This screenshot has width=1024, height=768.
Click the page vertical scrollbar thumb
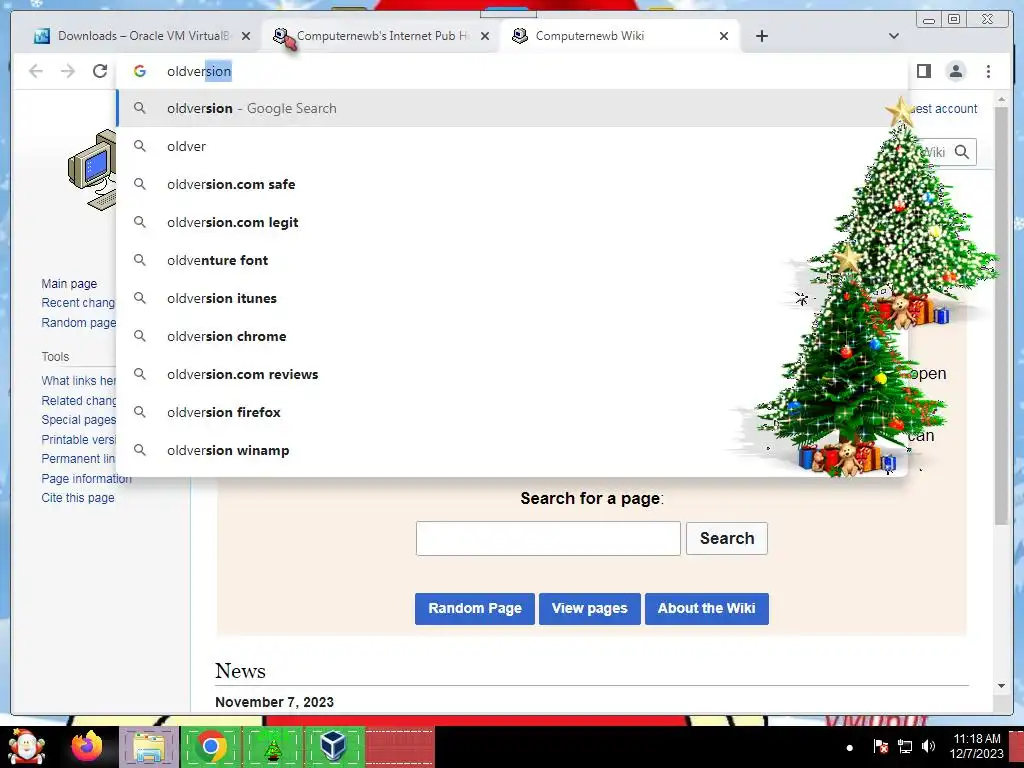[1002, 315]
